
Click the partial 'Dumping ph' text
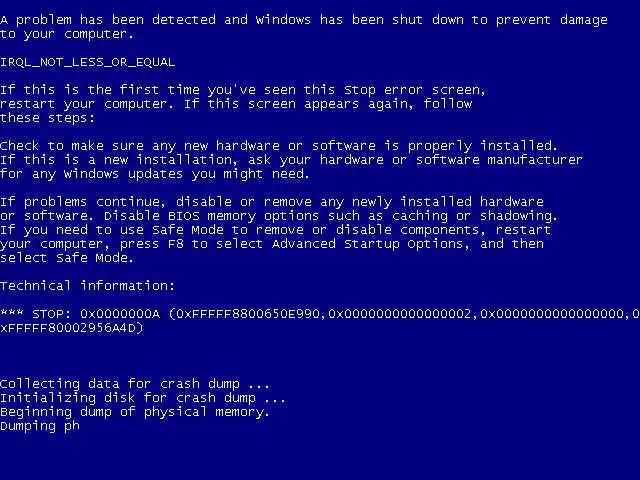[x=40, y=426]
